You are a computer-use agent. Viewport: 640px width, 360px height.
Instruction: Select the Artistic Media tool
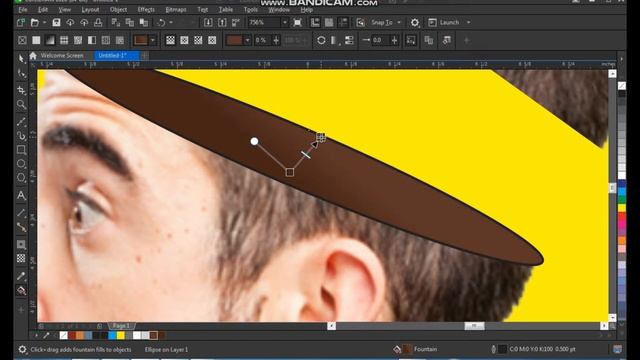(x=21, y=136)
